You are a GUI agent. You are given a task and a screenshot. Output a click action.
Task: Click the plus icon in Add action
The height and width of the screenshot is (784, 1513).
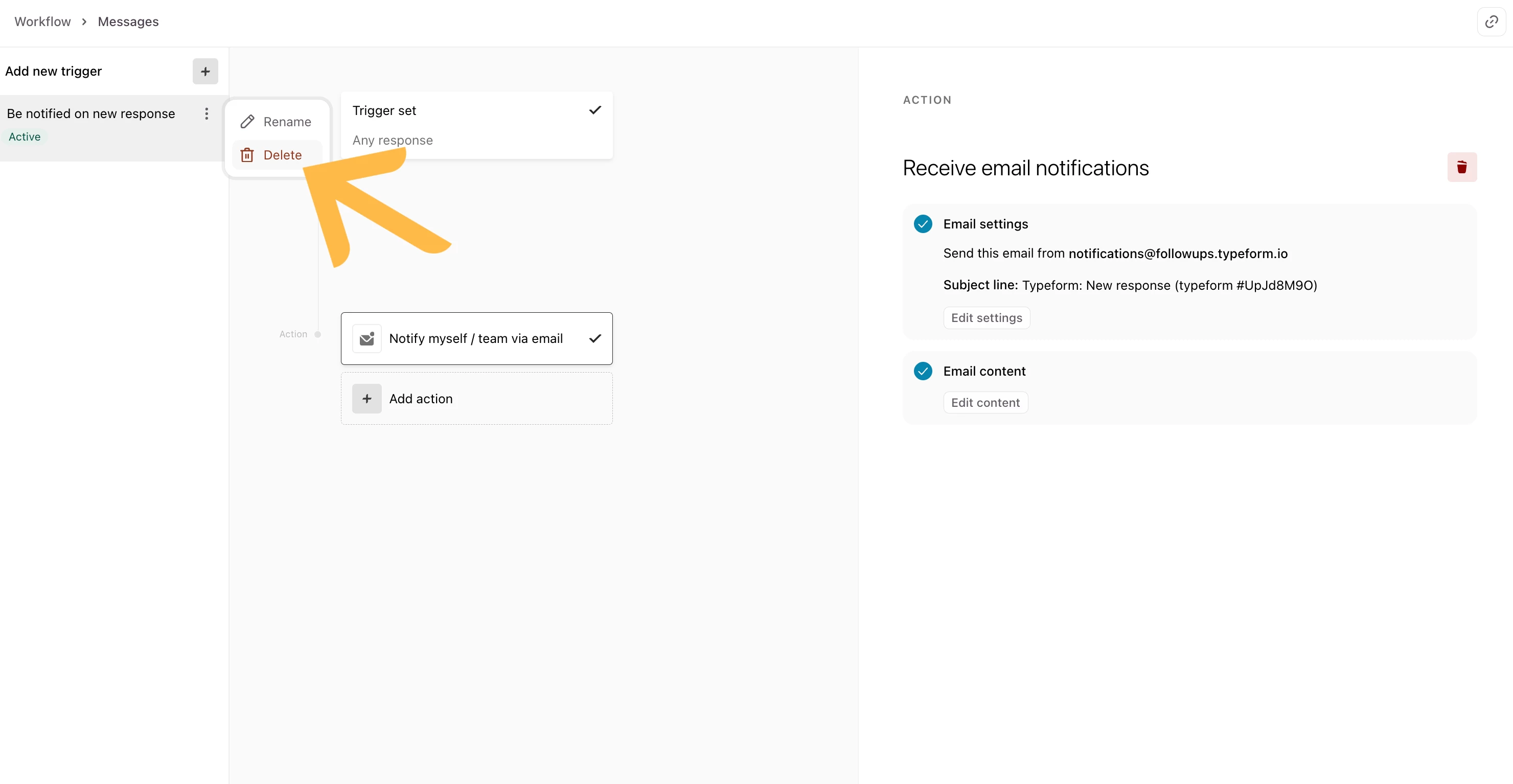click(366, 399)
